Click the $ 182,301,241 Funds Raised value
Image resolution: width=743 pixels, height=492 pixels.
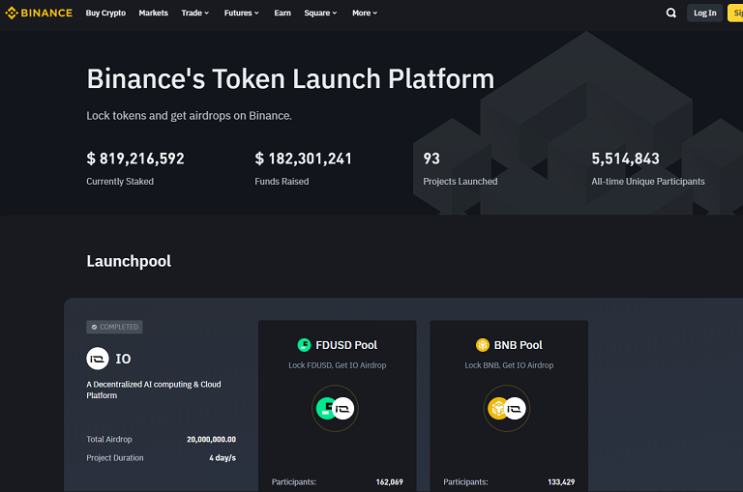[x=303, y=158]
